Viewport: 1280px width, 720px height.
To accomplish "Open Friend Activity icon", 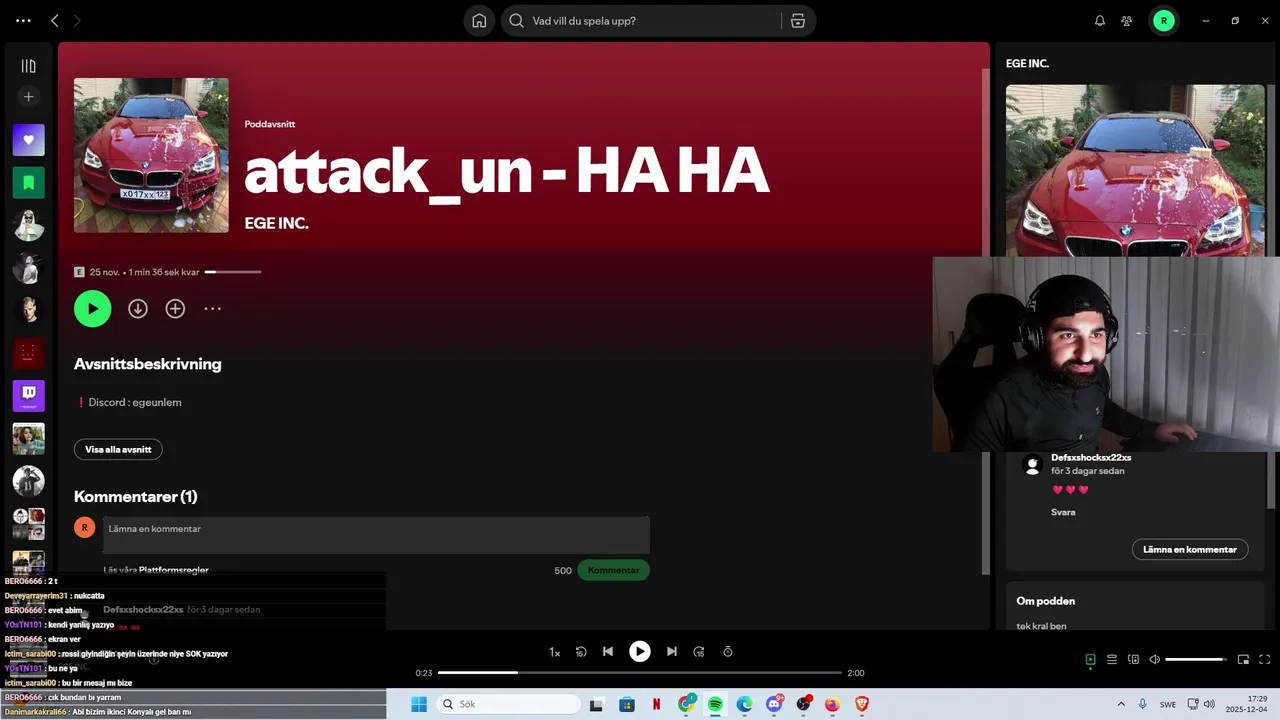I will click(x=1127, y=21).
